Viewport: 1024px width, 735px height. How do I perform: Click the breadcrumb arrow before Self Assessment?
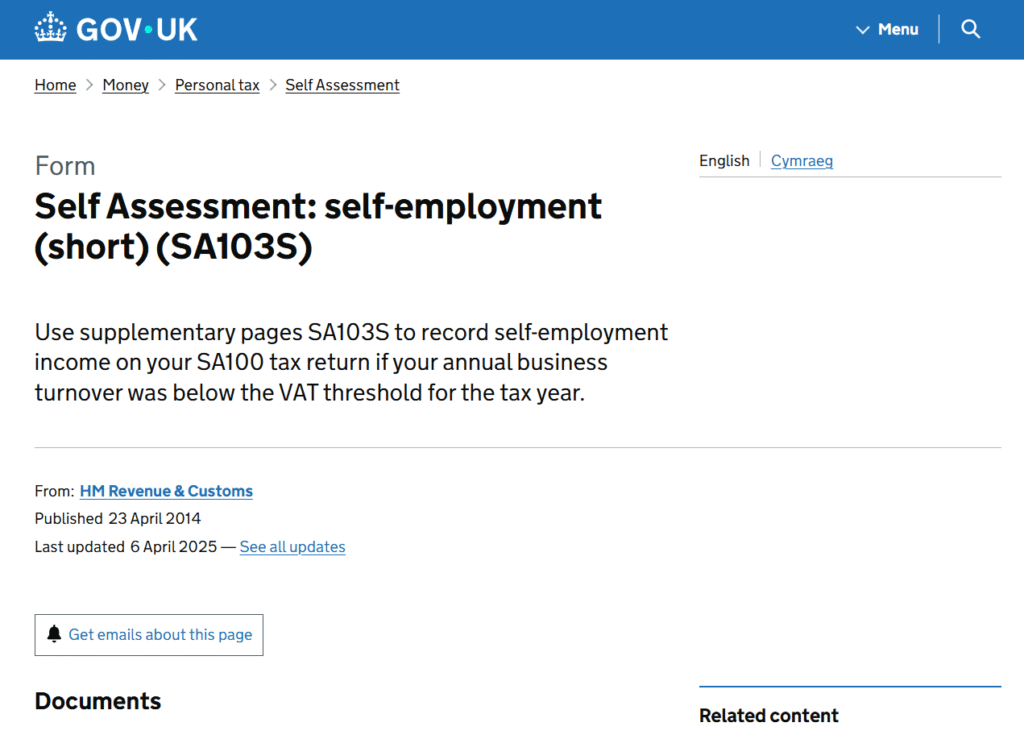point(272,85)
